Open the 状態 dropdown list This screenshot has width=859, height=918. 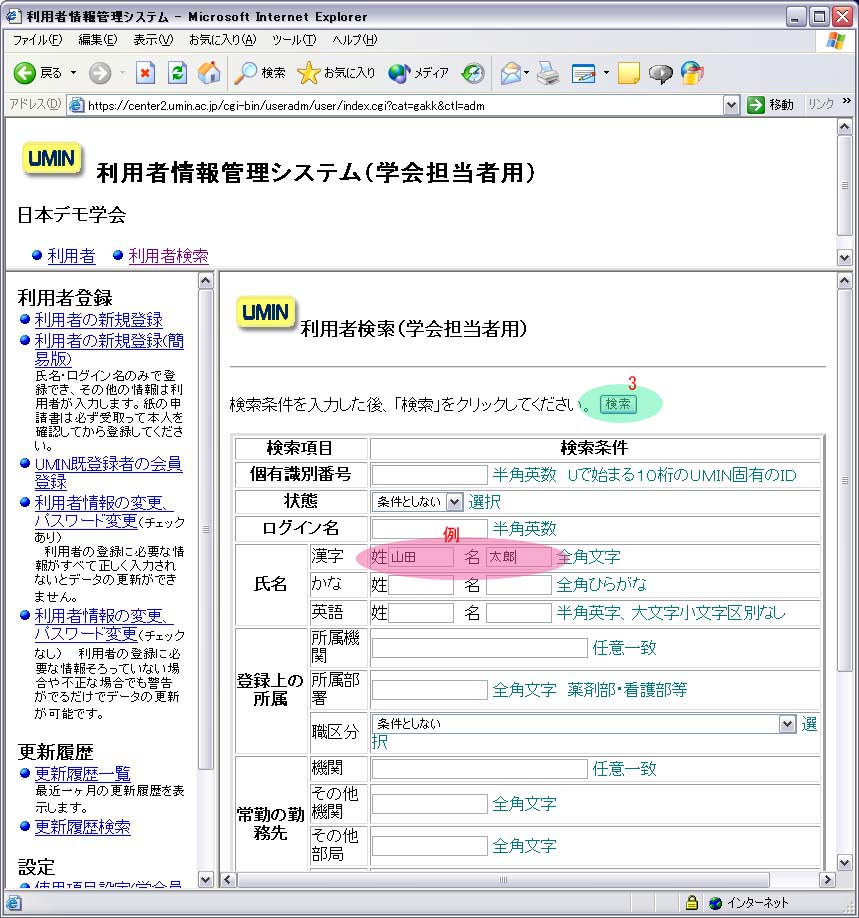point(454,502)
